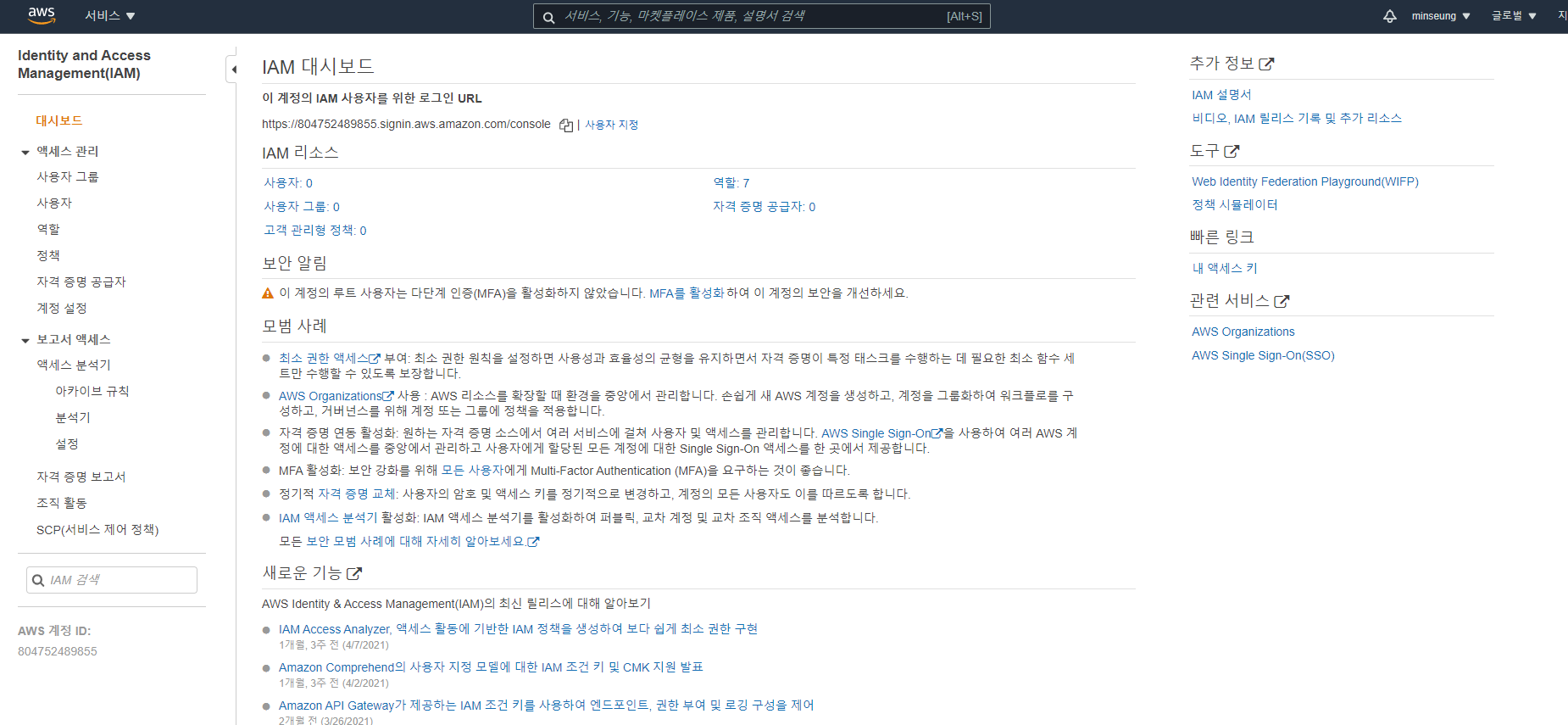This screenshot has width=1568, height=725.
Task: Click the sign-in URL text
Action: 406,125
